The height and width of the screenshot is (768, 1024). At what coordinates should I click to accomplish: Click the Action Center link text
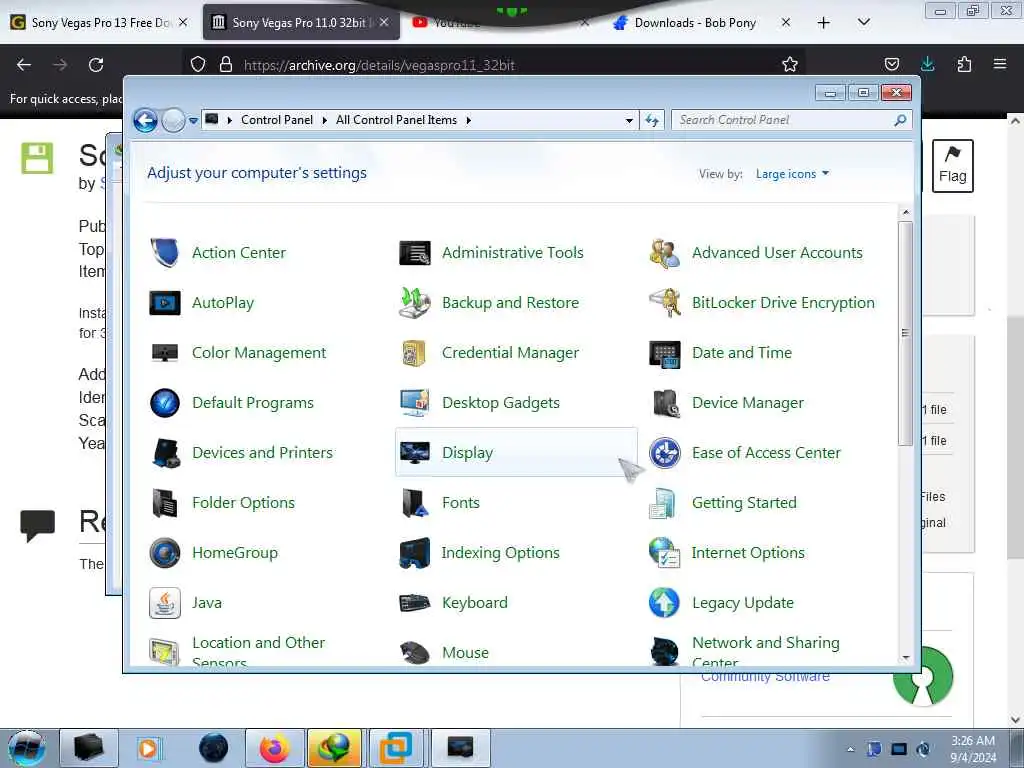click(x=238, y=253)
